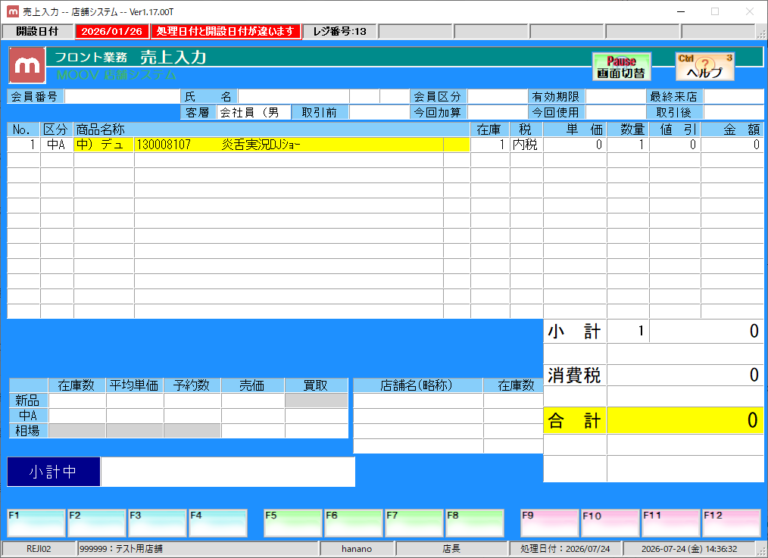Click the F11 function key button
768x558 pixels.
click(x=671, y=523)
